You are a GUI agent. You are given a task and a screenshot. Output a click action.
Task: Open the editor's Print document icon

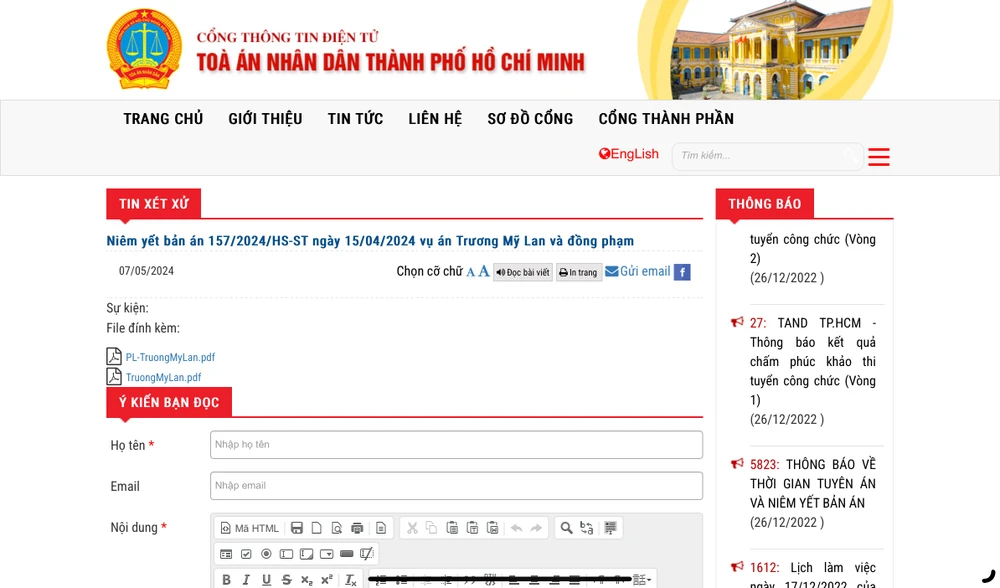coord(357,529)
